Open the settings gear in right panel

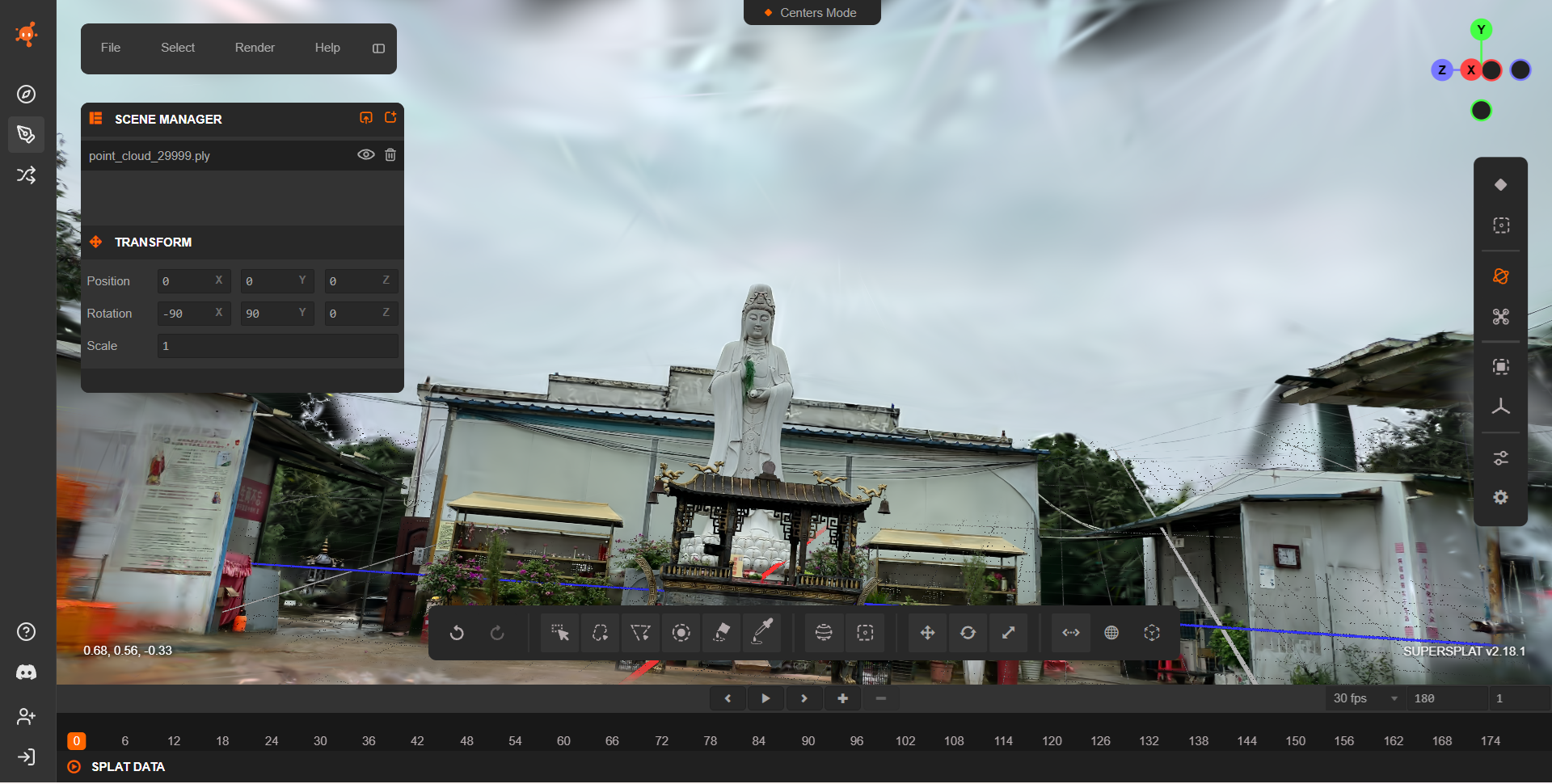coord(1501,498)
